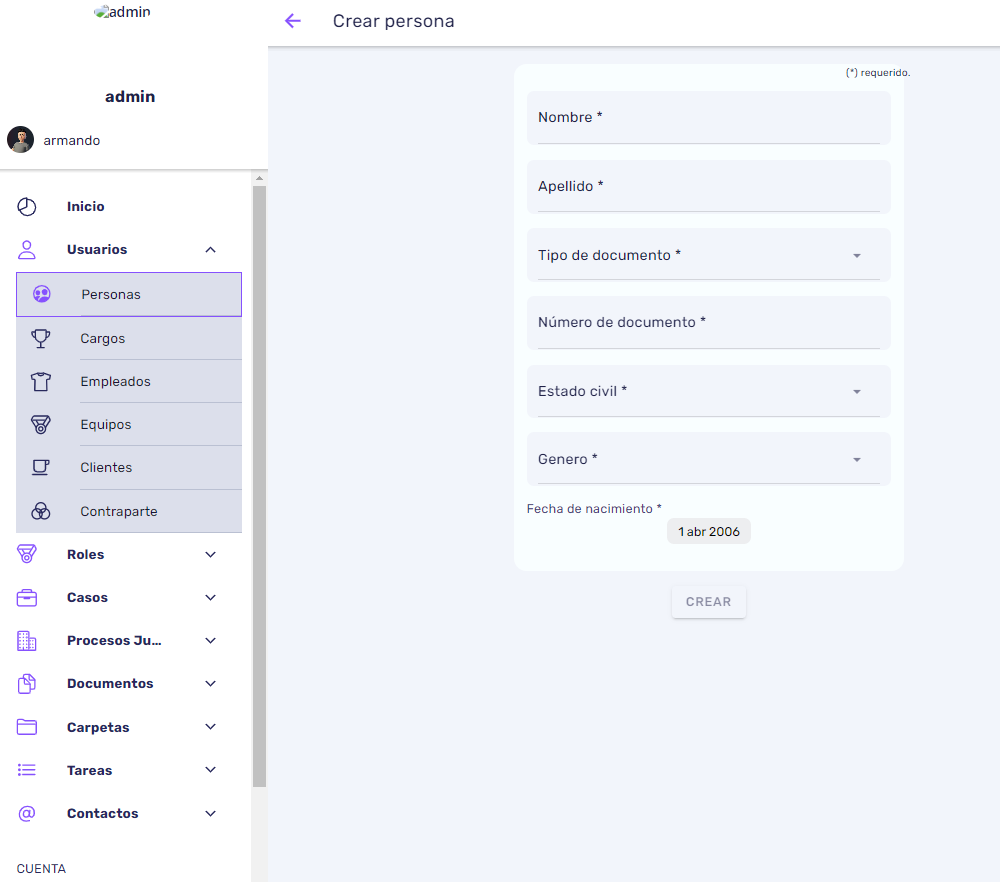
Task: Click the Usuarios menu label
Action: click(x=97, y=249)
